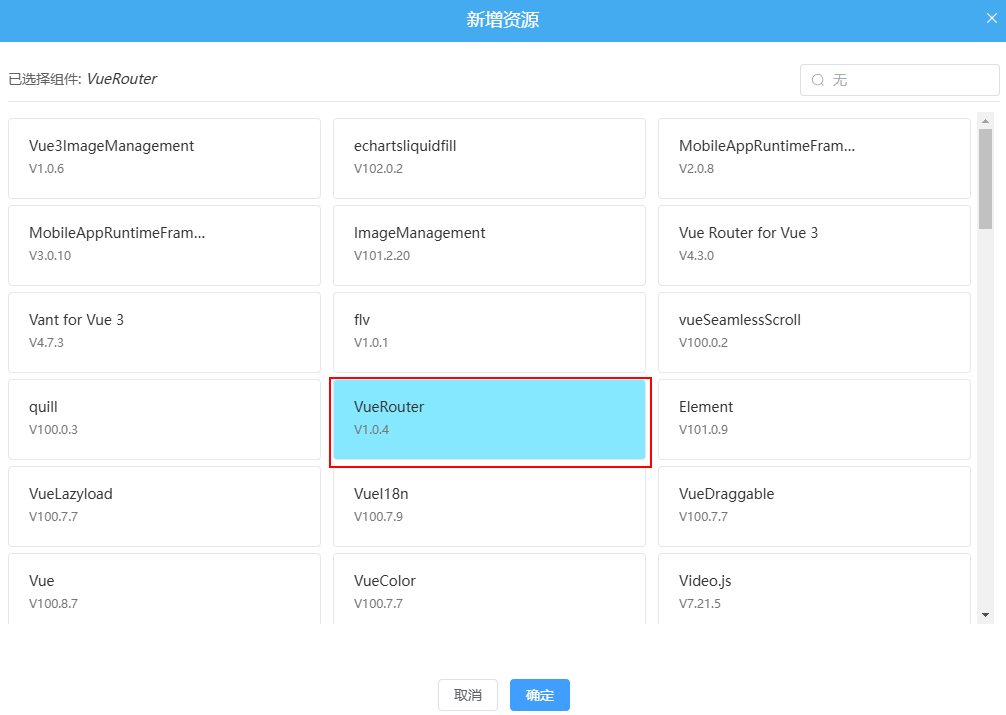This screenshot has height=715, width=1006.
Task: Select the VueI18n V100.7.9 card
Action: click(x=490, y=506)
